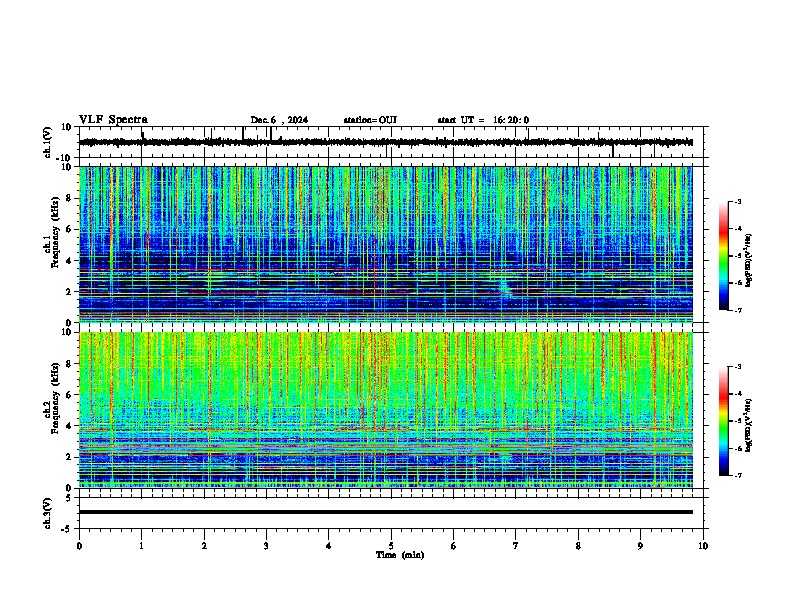The height and width of the screenshot is (612, 792).
Task: Select the "start UT = 16:20: 0" text
Action: coord(483,120)
